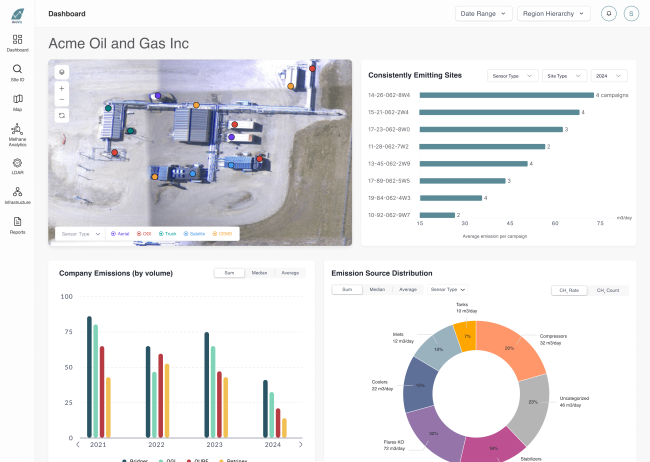Screen dimensions: 650x462
Task: Open Site ID search in sidebar
Action: [x=17, y=69]
